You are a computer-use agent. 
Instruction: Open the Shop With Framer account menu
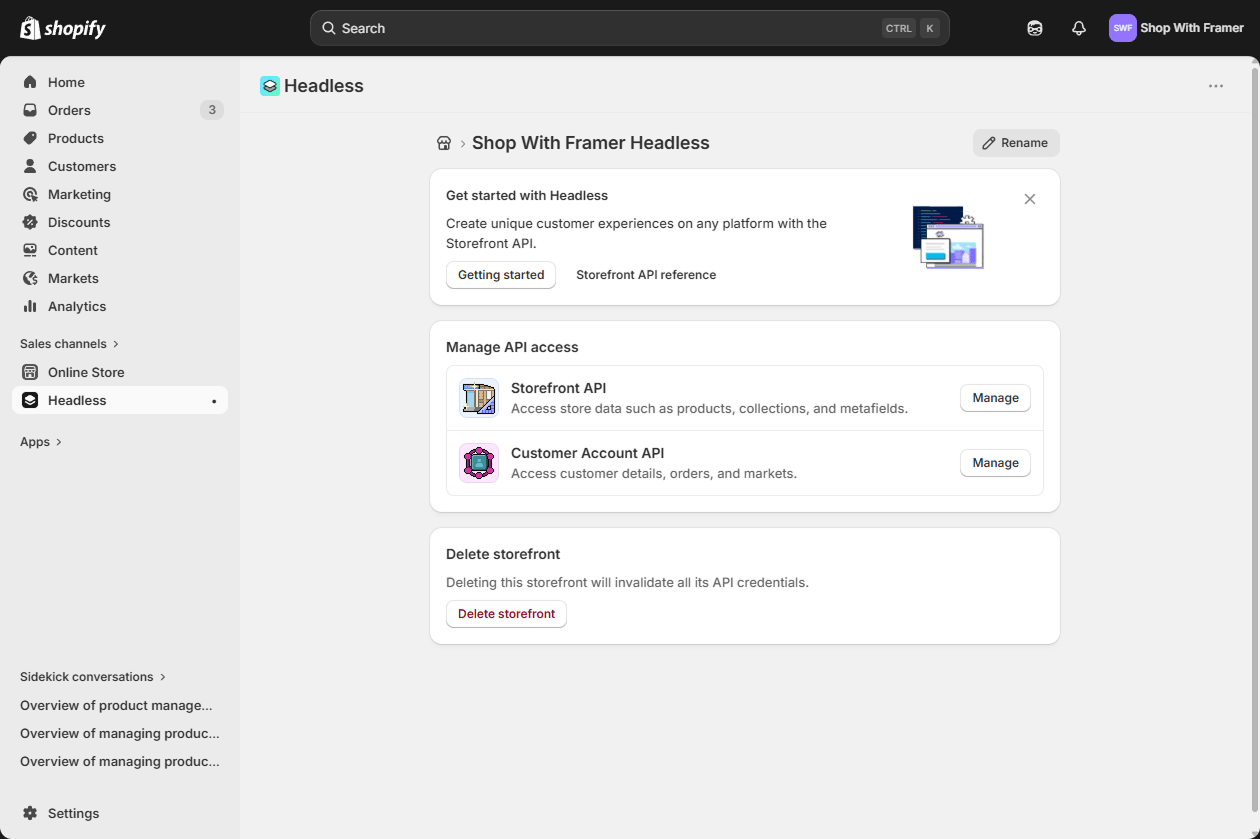click(1177, 28)
